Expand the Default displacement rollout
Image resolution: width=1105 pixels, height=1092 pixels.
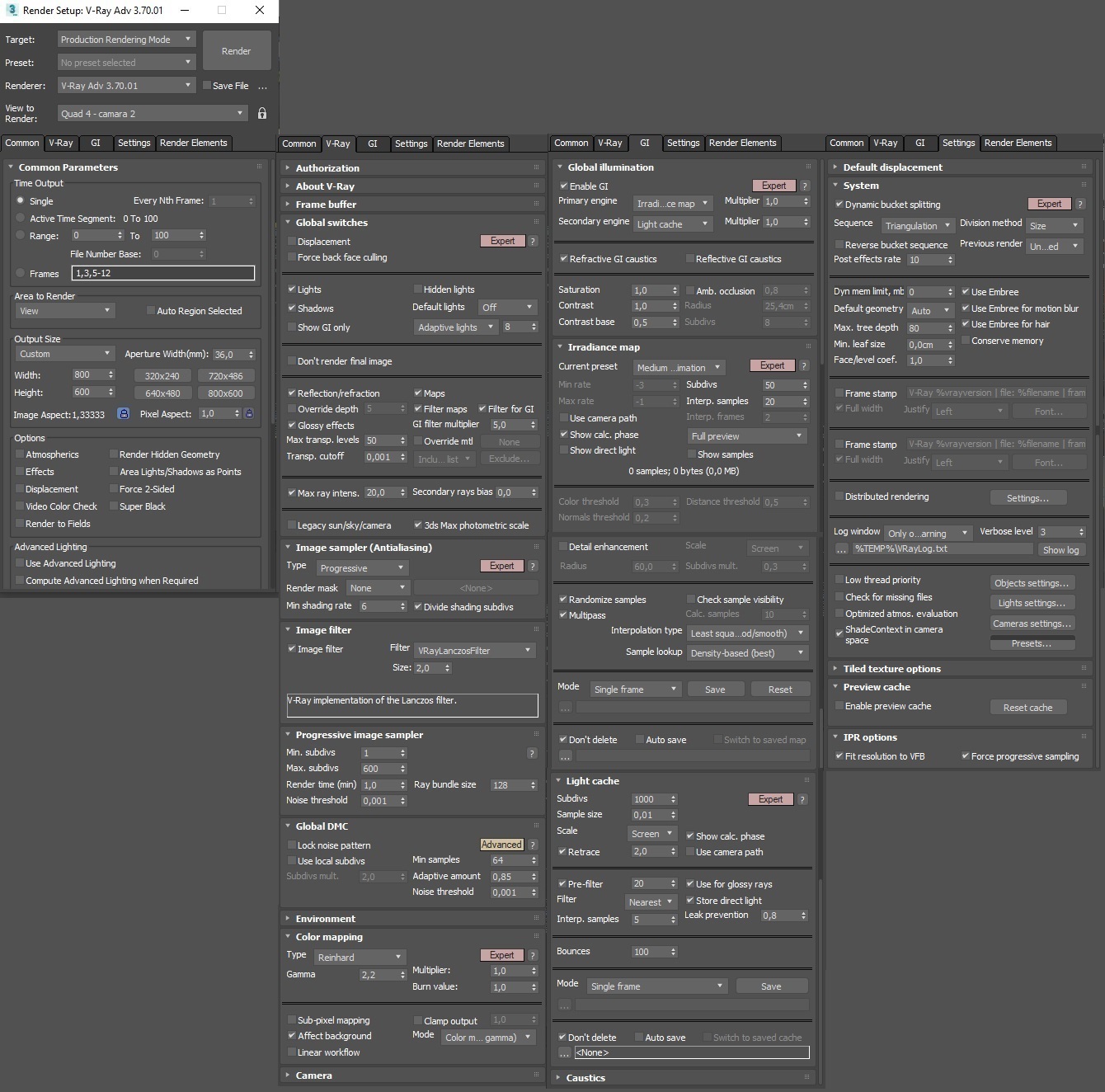pos(892,167)
